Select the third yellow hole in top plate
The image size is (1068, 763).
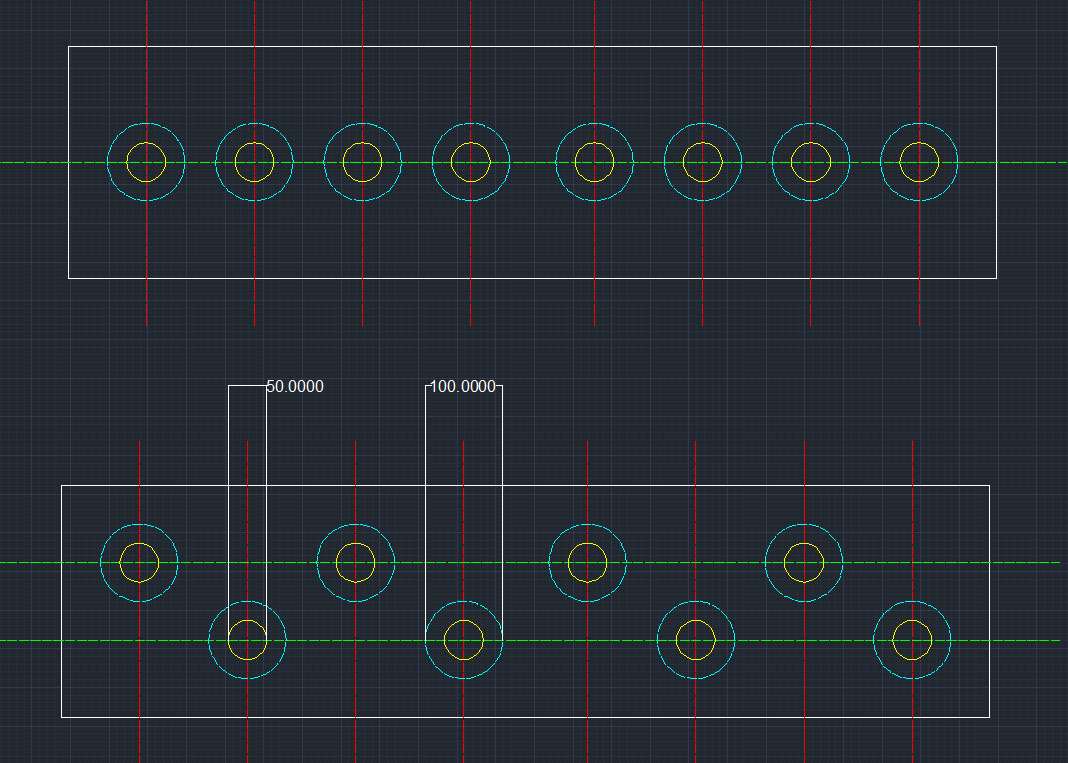(x=362, y=162)
